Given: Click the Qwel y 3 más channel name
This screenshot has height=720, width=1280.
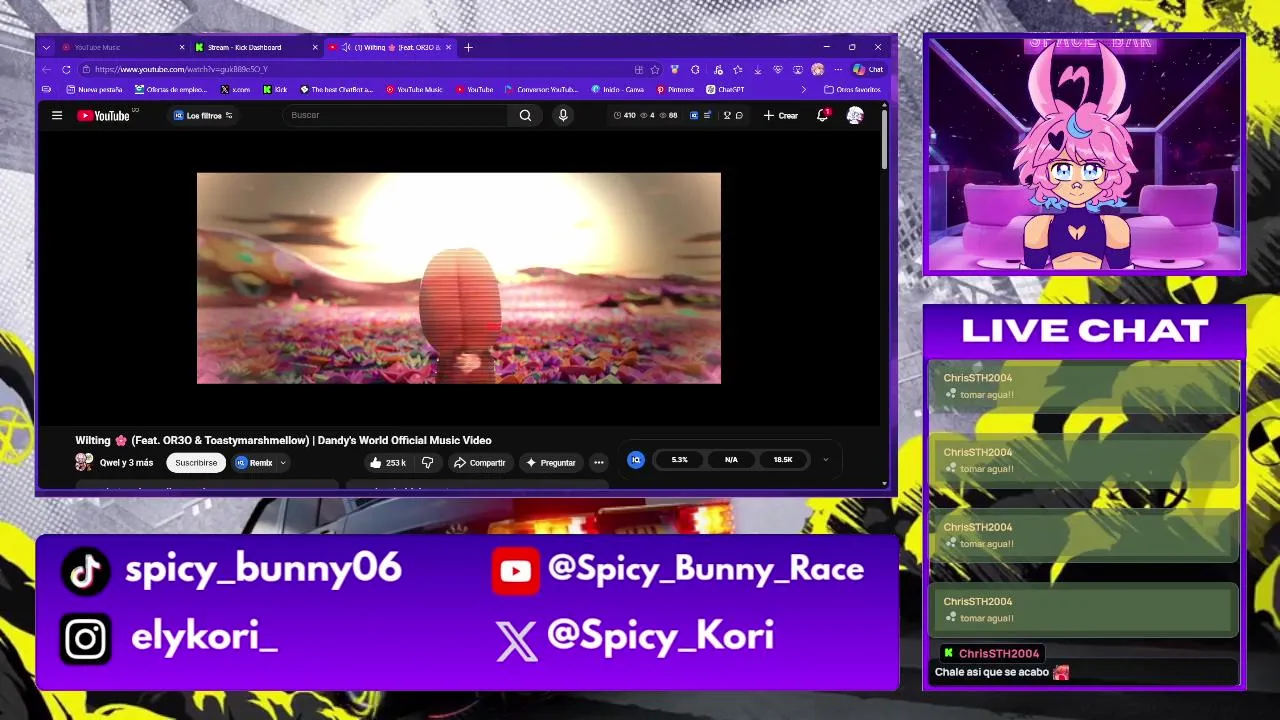Looking at the screenshot, I should [x=126, y=463].
